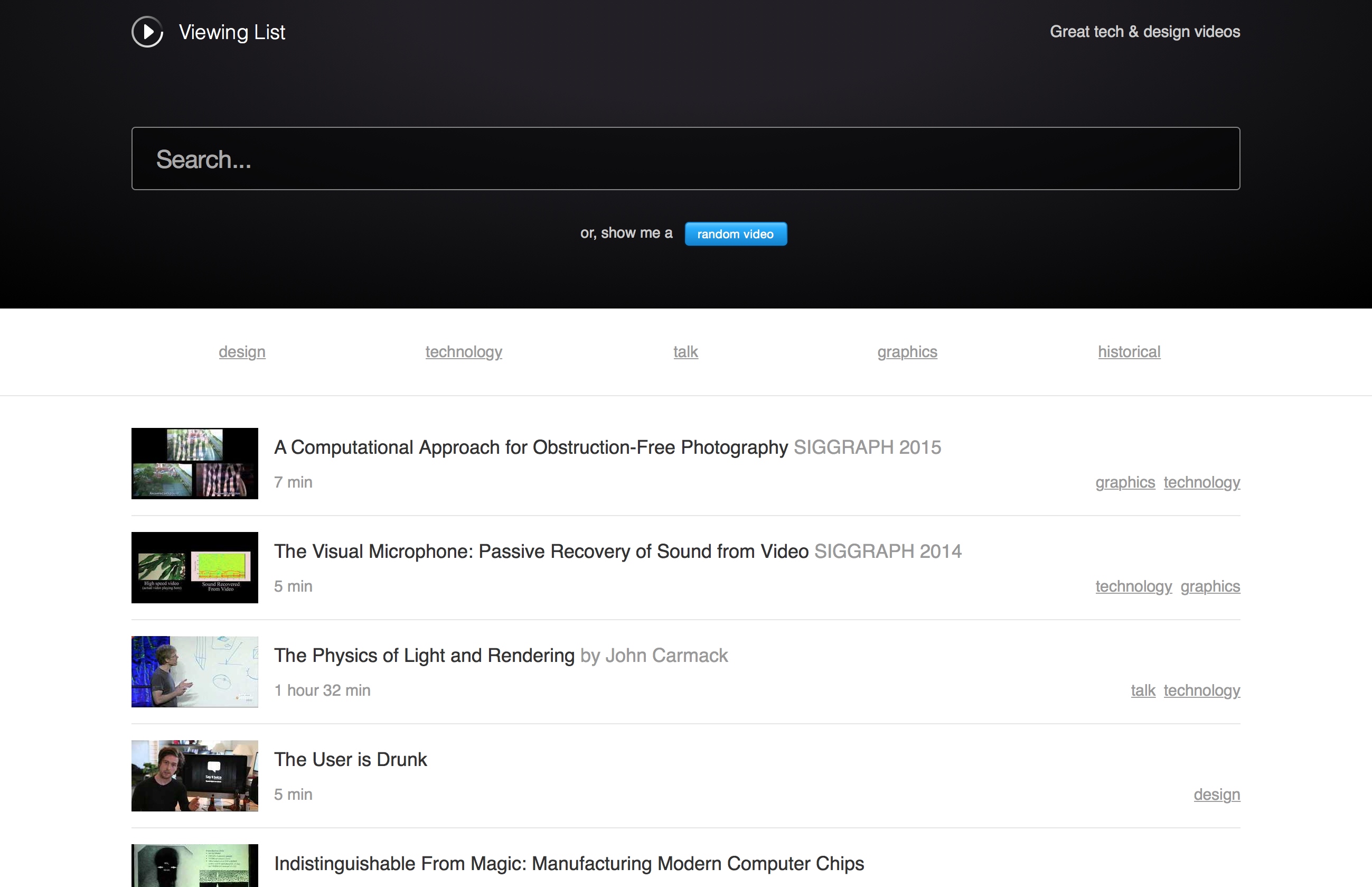This screenshot has width=1372, height=887.
Task: Select the 'design' category filter
Action: (242, 352)
